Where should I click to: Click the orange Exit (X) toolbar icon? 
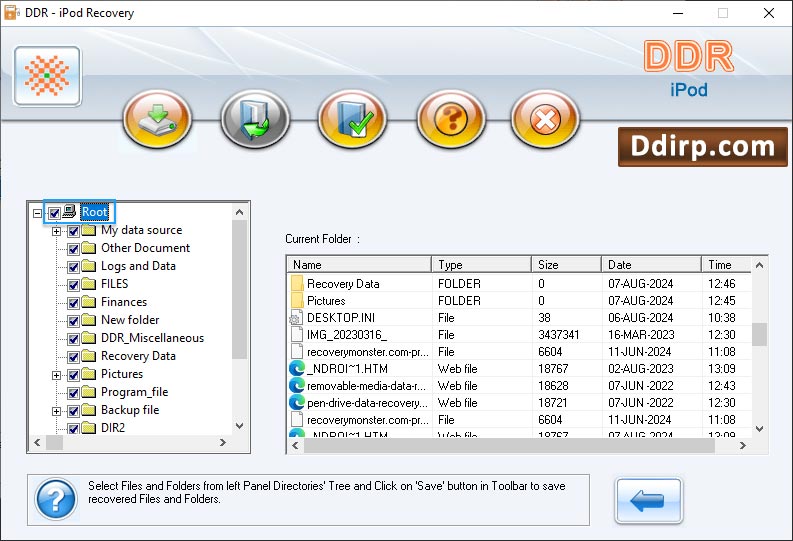click(x=545, y=120)
